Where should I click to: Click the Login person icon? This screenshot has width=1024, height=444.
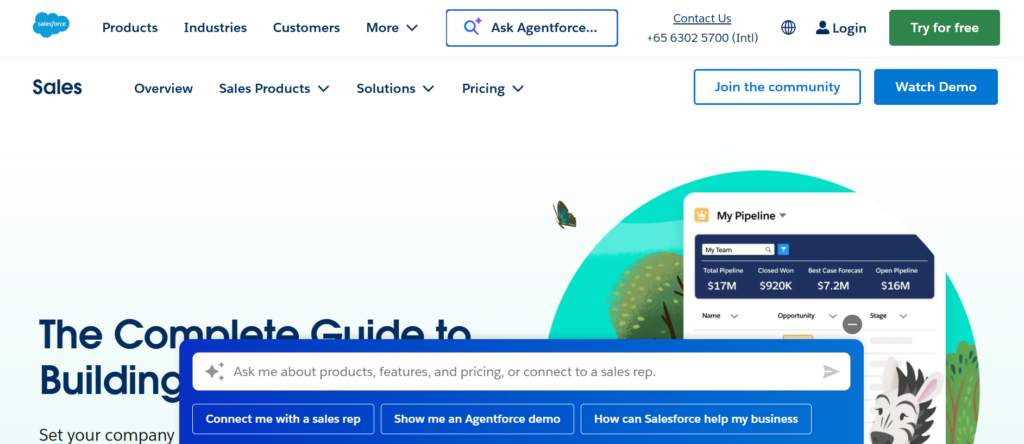[x=822, y=27]
